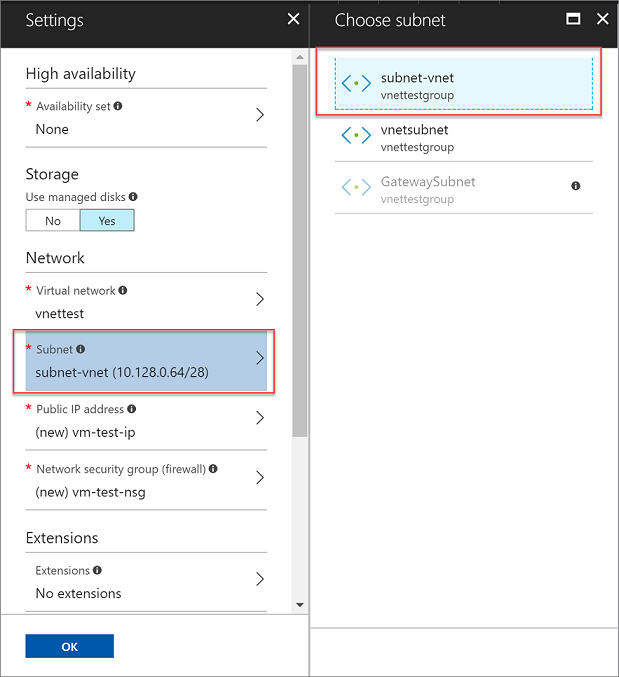Click OK button
Viewport: 619px width, 677px height.
point(69,646)
